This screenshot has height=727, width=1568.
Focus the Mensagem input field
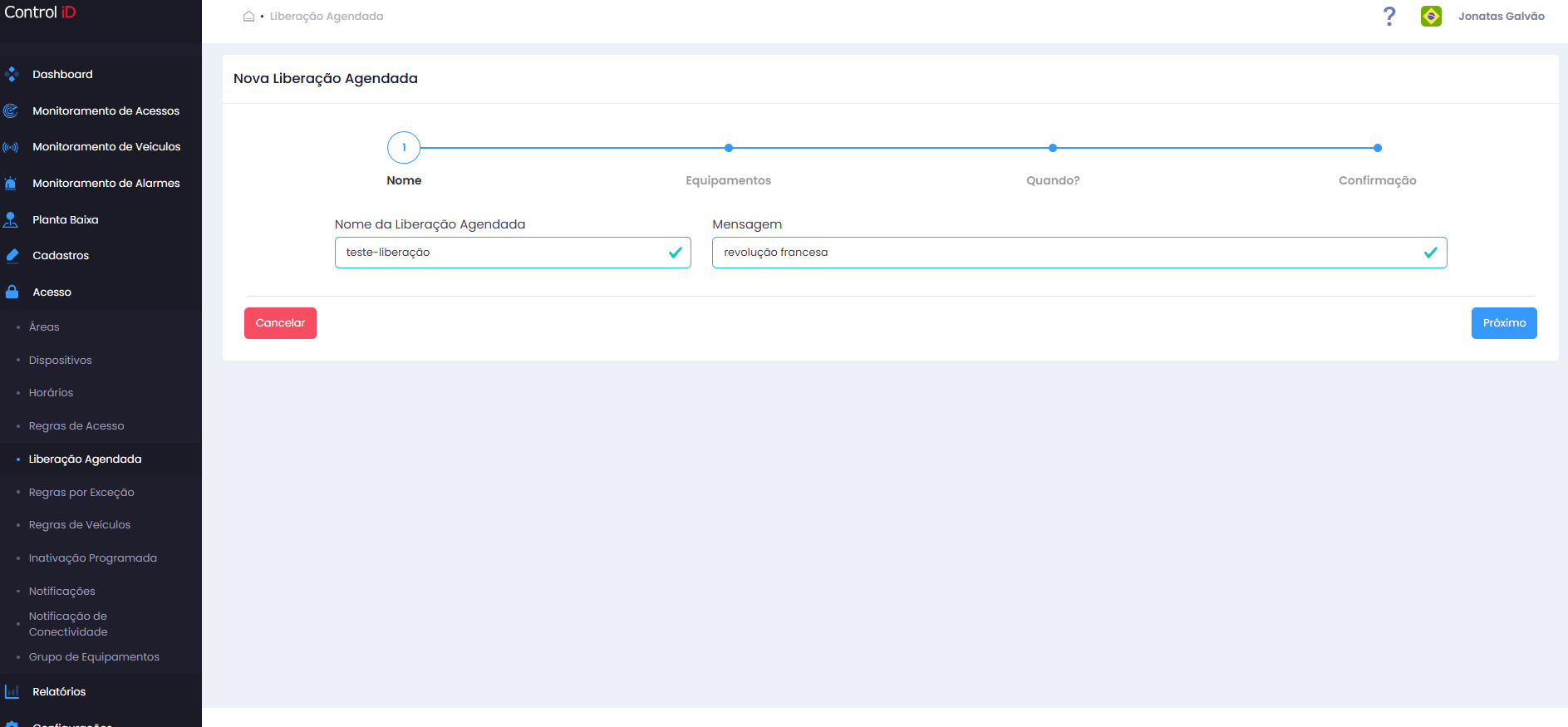pos(1079,253)
